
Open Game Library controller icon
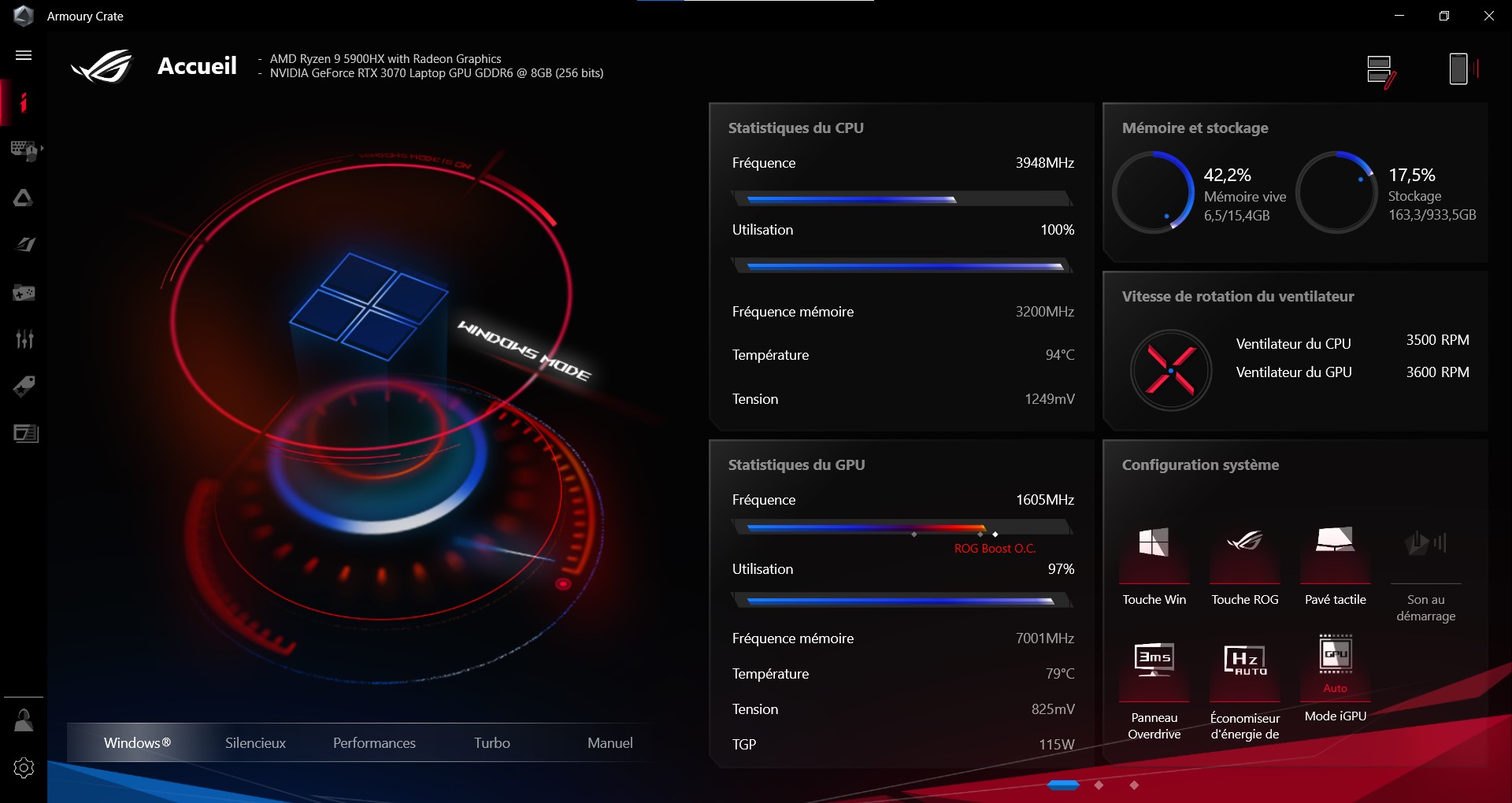(24, 293)
